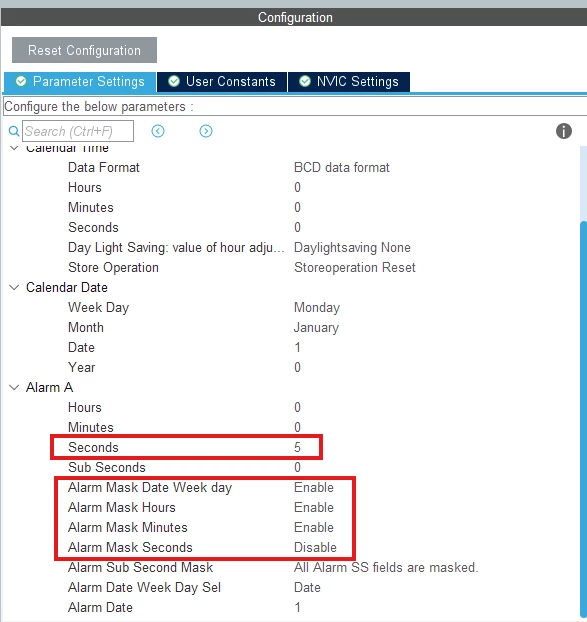
Task: Click the vertical scrollbar thumb
Action: [583, 420]
